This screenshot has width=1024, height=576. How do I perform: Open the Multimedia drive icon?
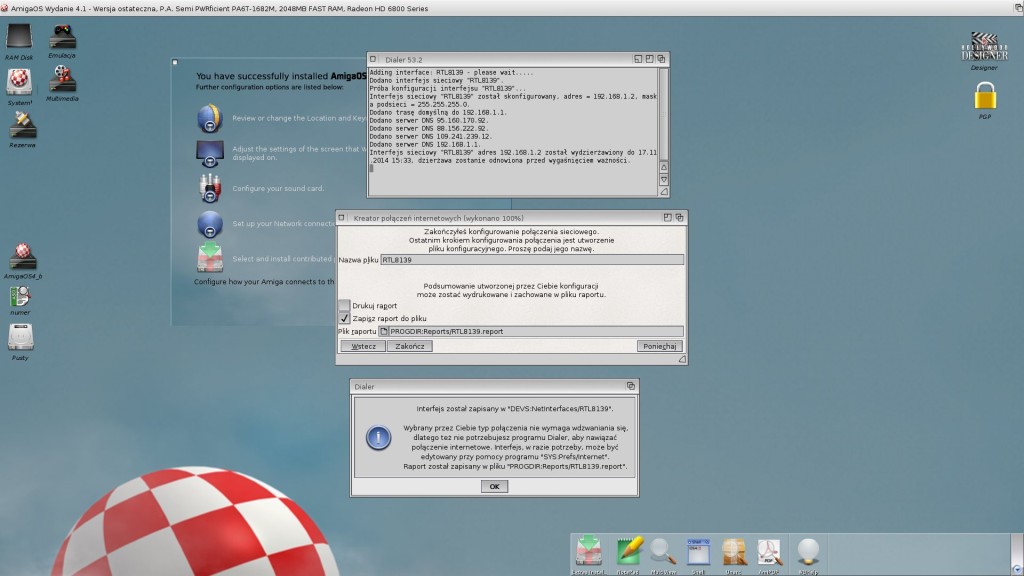(62, 79)
